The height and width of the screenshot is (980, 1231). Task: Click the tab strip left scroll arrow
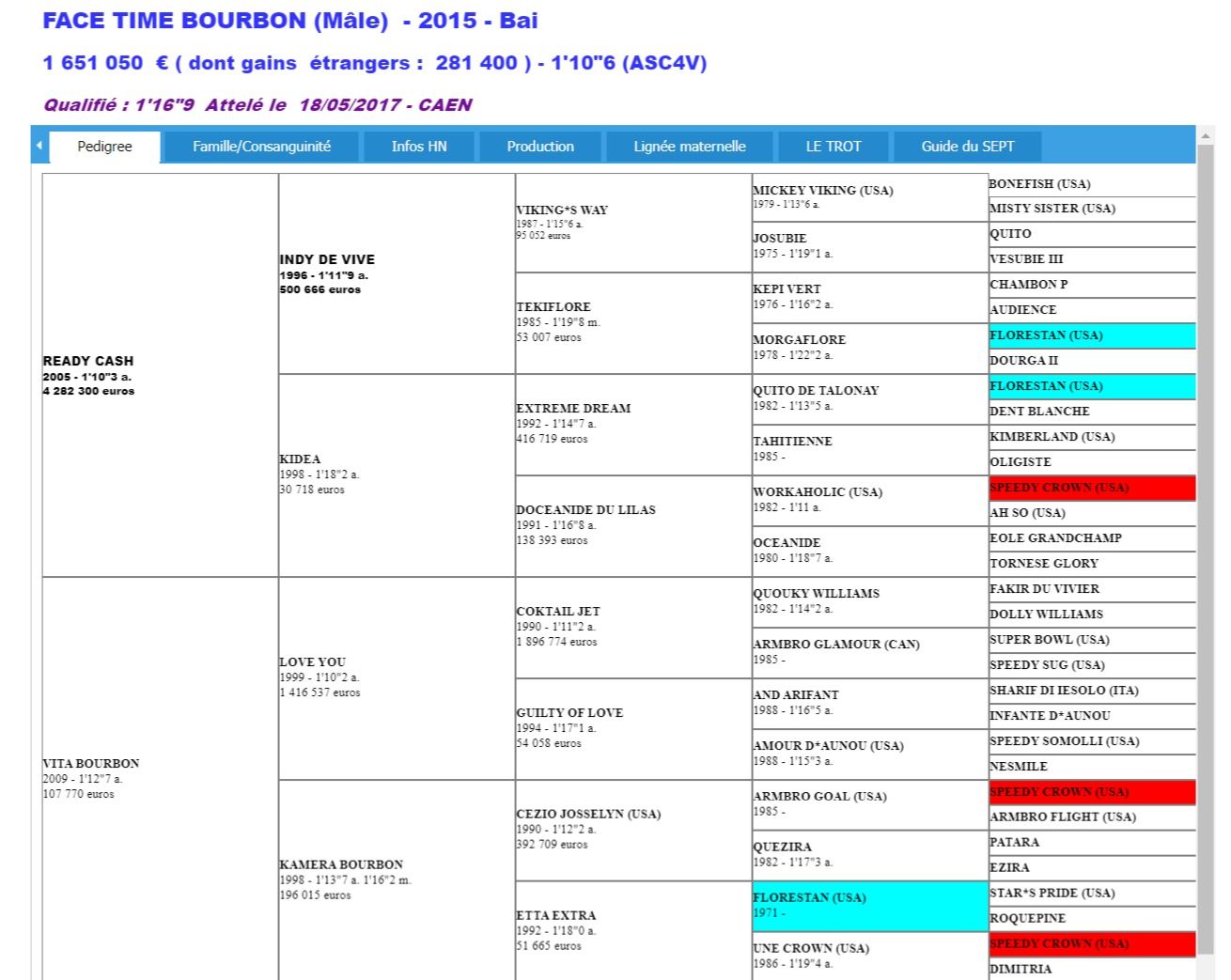(39, 146)
